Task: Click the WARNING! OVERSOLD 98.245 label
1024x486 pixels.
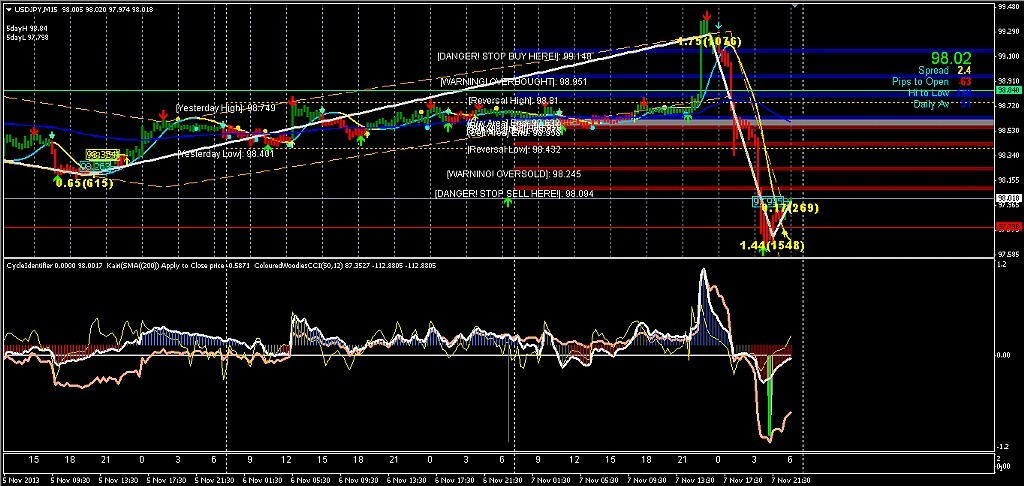Action: click(x=514, y=174)
